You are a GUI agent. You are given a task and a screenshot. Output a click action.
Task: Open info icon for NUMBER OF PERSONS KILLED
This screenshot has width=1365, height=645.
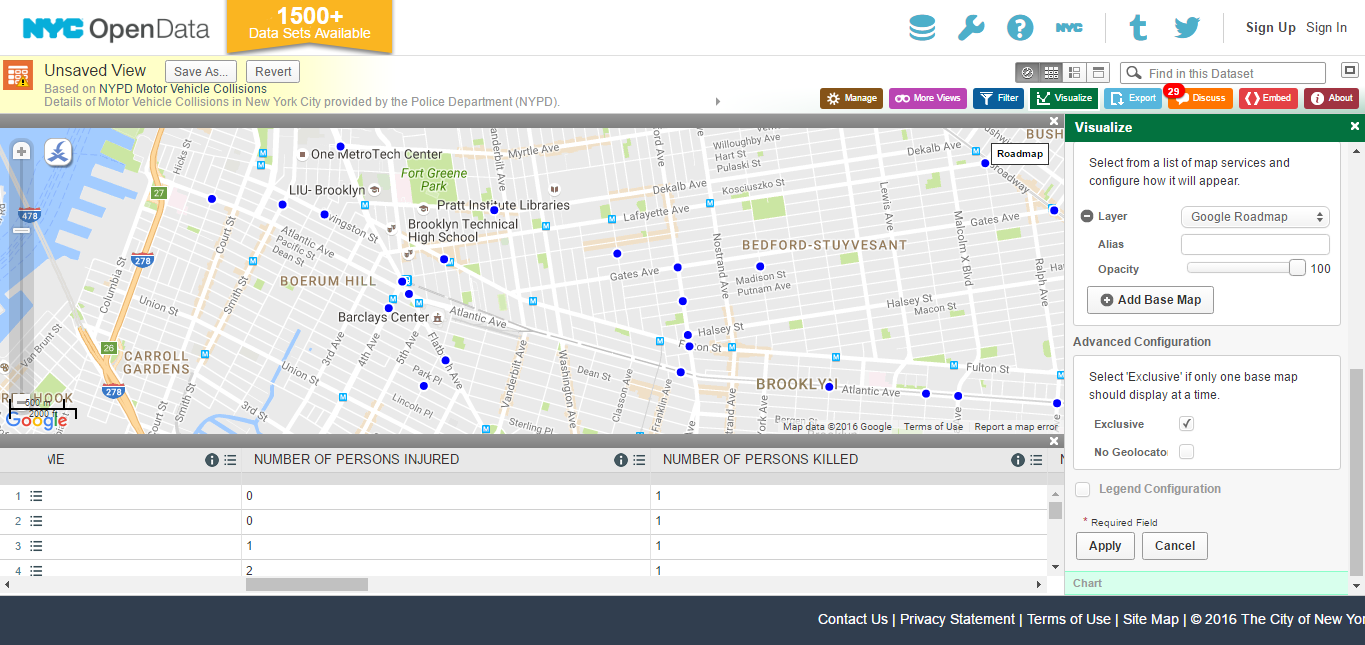pos(1017,460)
